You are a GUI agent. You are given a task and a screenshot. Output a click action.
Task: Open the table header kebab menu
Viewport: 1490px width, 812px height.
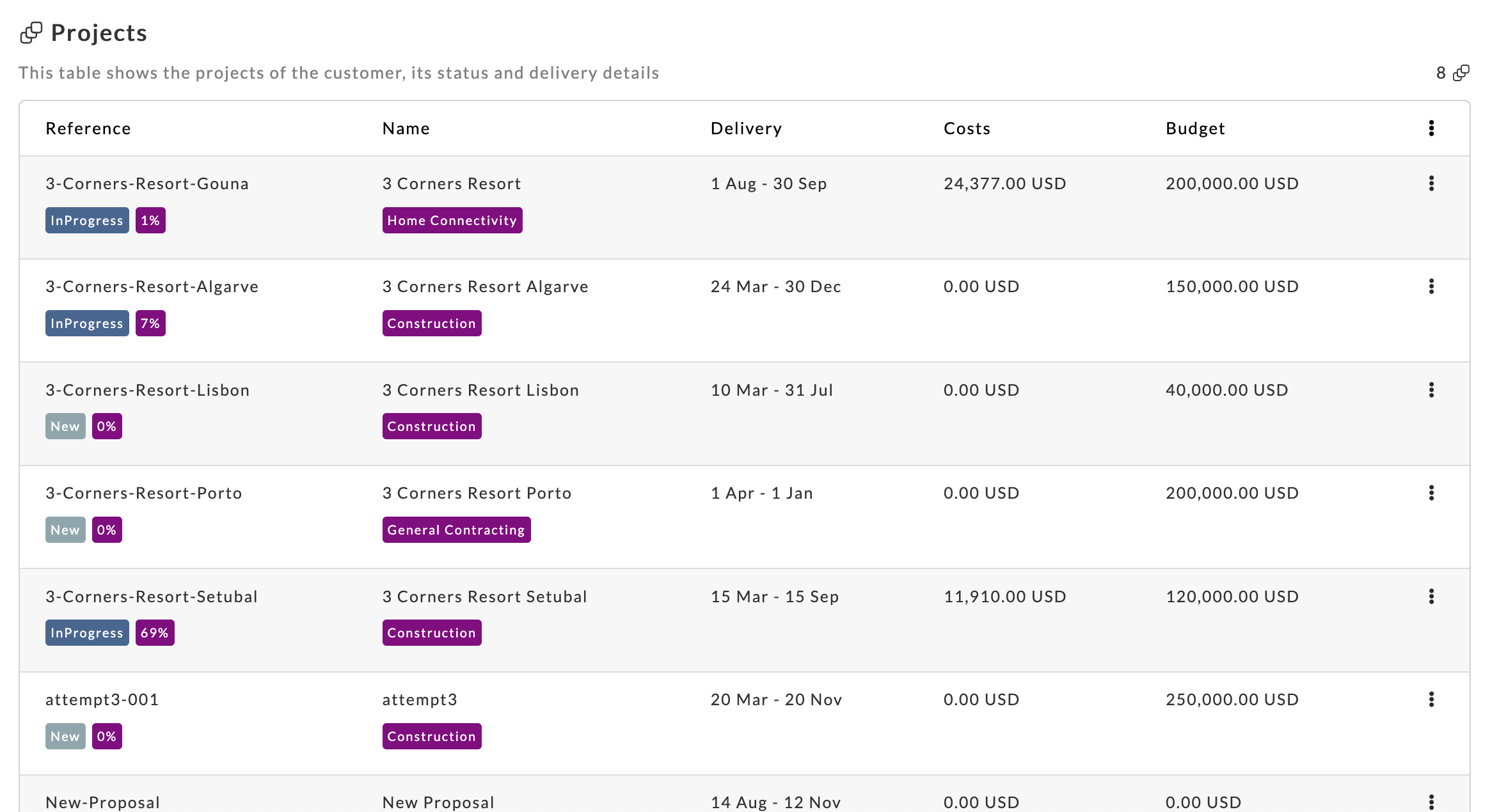(1431, 129)
